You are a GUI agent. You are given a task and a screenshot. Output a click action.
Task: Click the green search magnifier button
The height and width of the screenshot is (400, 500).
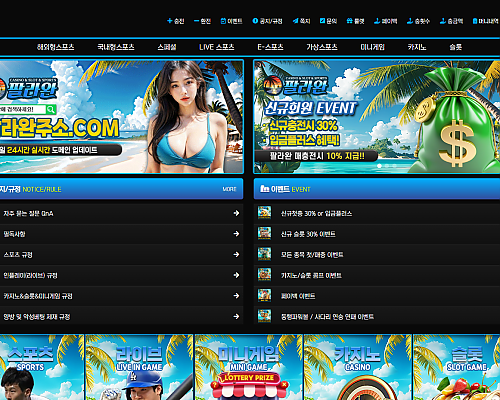point(51,109)
